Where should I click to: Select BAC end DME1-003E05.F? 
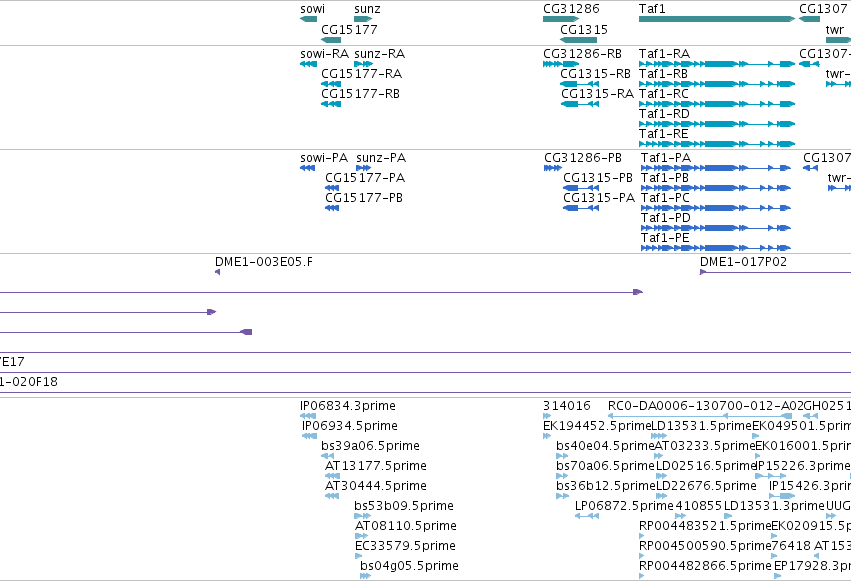click(218, 272)
